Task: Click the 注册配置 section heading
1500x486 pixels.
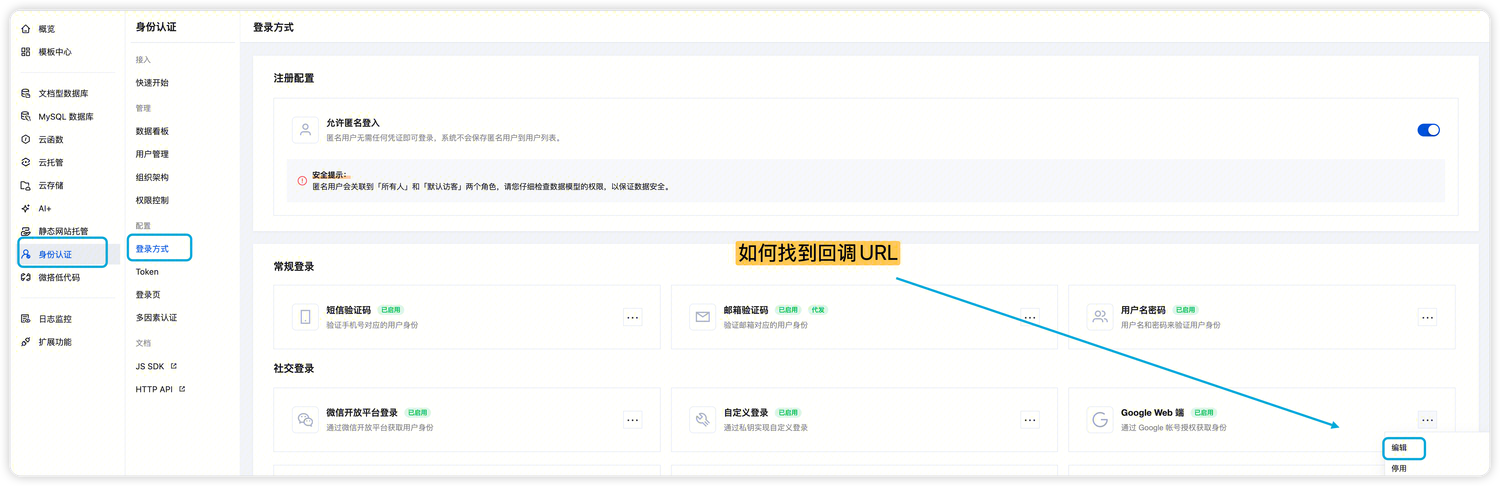Action: [294, 78]
